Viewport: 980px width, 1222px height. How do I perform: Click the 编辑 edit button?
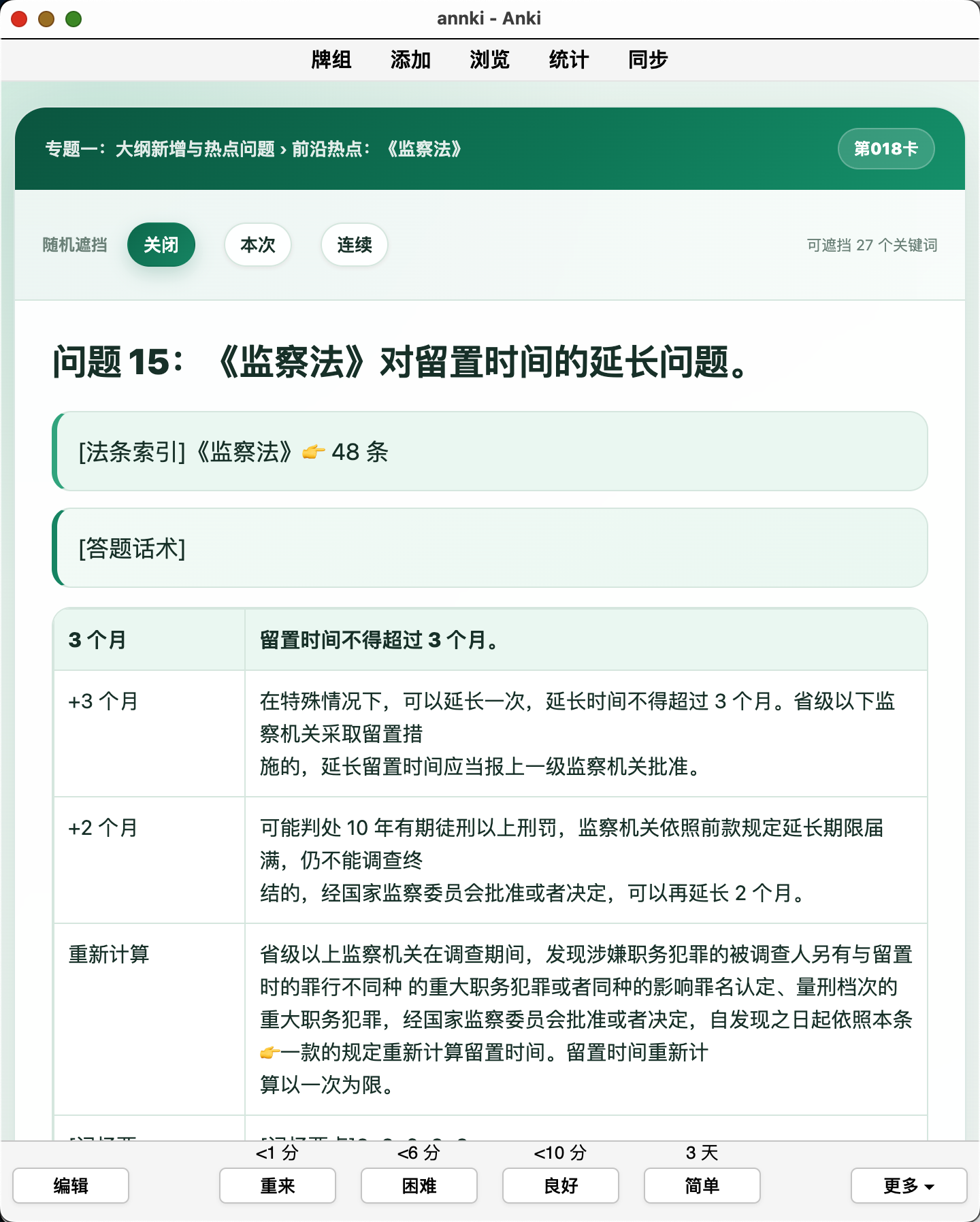tap(71, 1185)
